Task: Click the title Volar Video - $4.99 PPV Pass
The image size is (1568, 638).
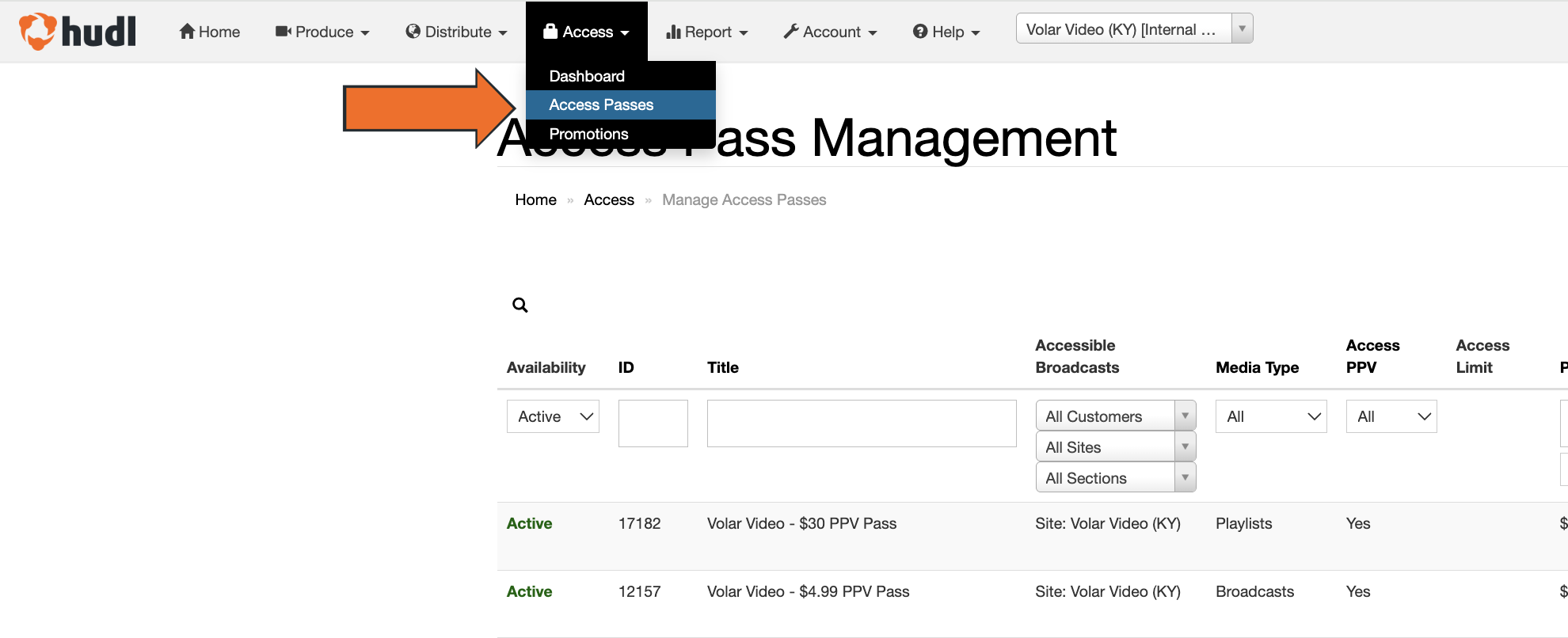Action: (x=809, y=591)
